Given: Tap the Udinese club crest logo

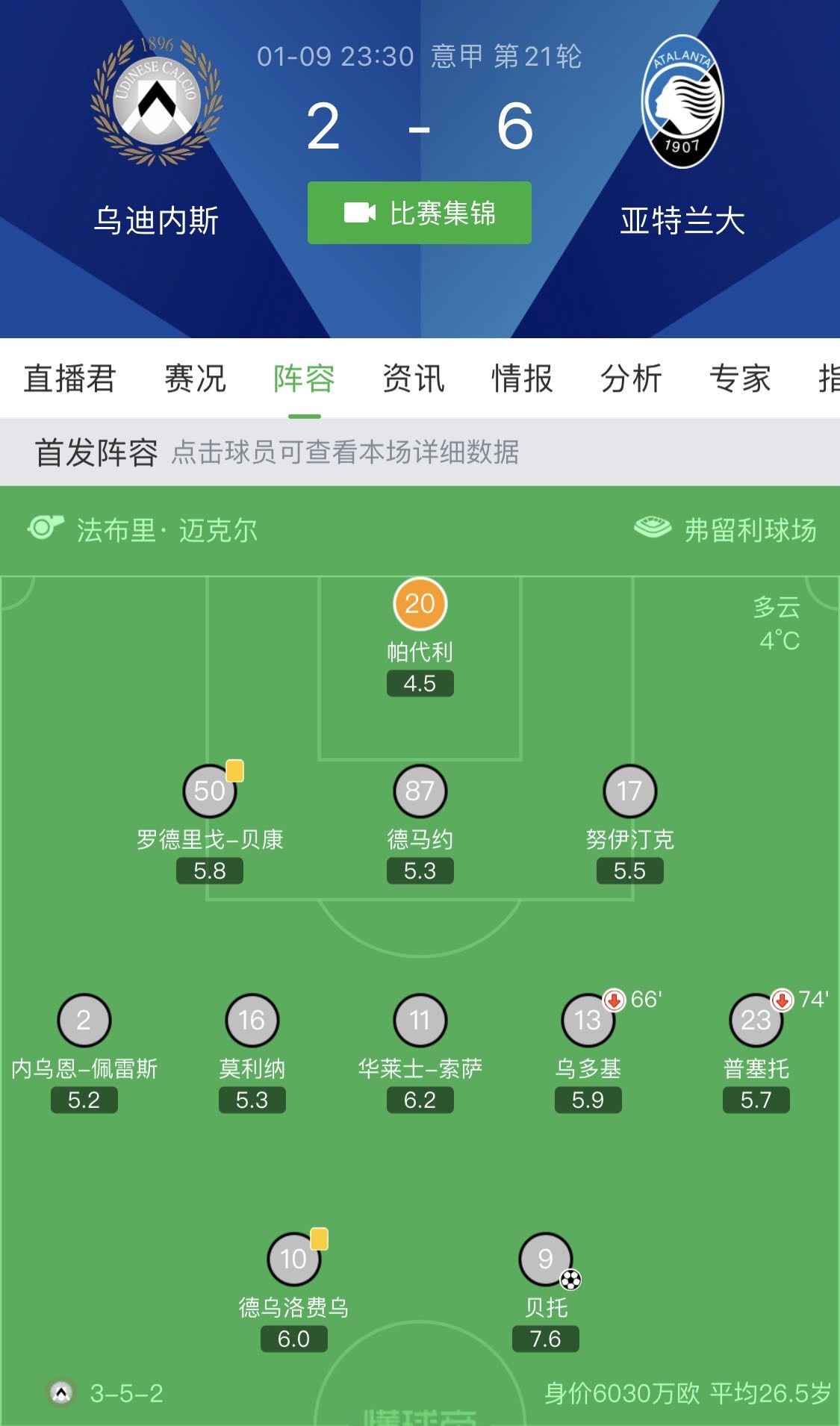Looking at the screenshot, I should point(157,101).
